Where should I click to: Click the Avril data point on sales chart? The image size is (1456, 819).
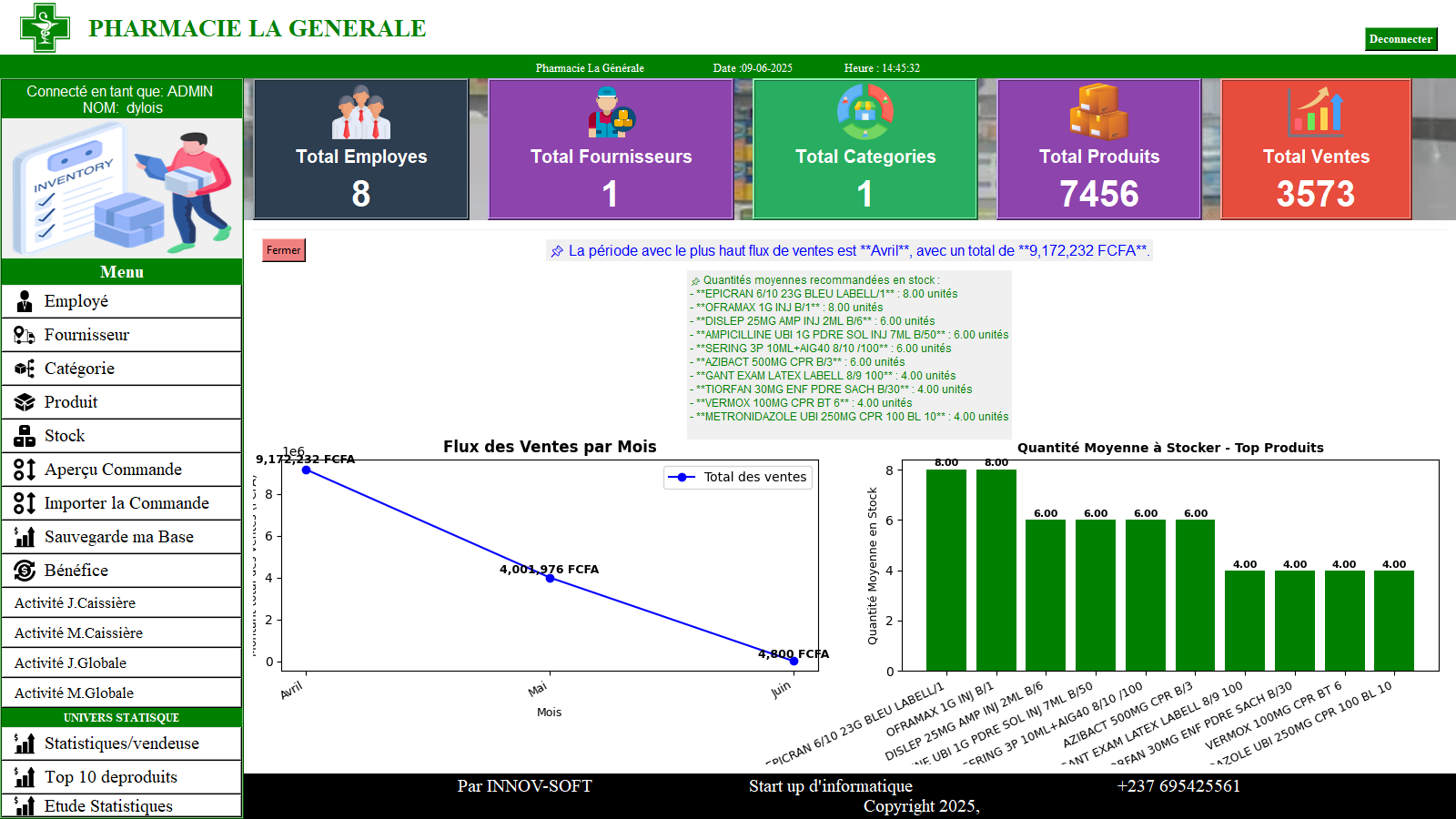tap(307, 470)
